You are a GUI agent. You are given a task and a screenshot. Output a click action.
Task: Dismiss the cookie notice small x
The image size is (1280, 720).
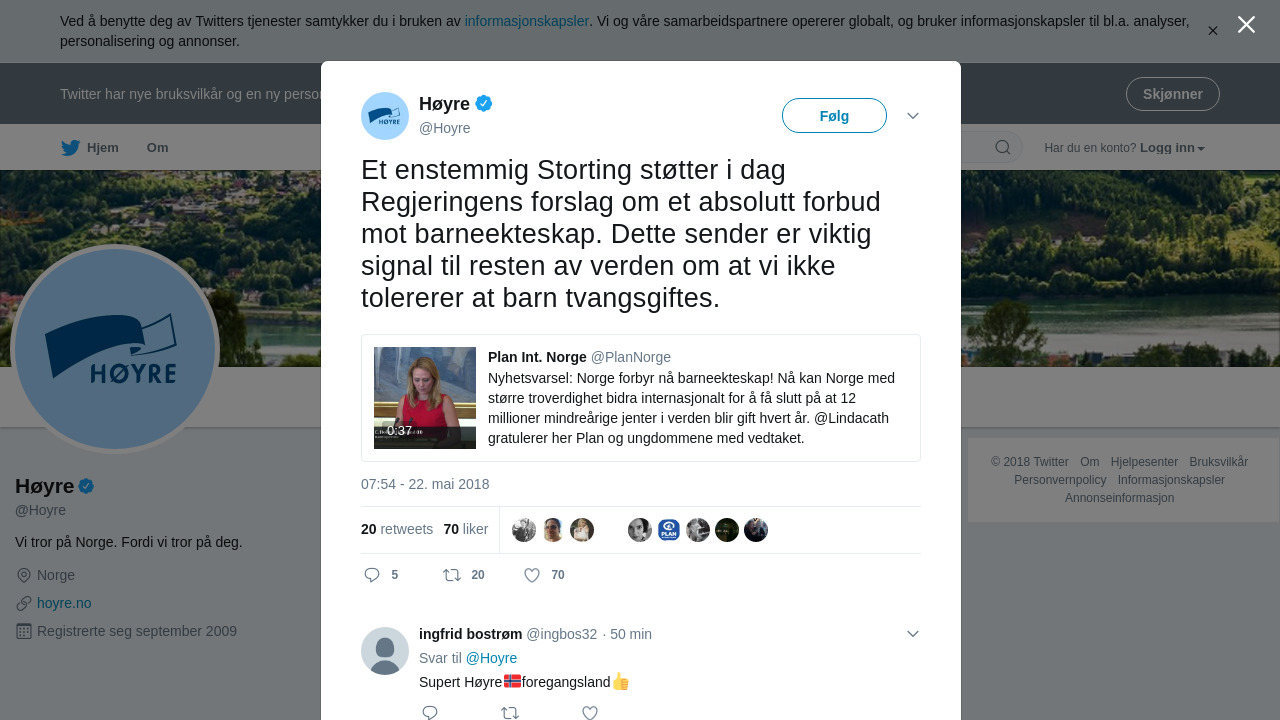1212,31
